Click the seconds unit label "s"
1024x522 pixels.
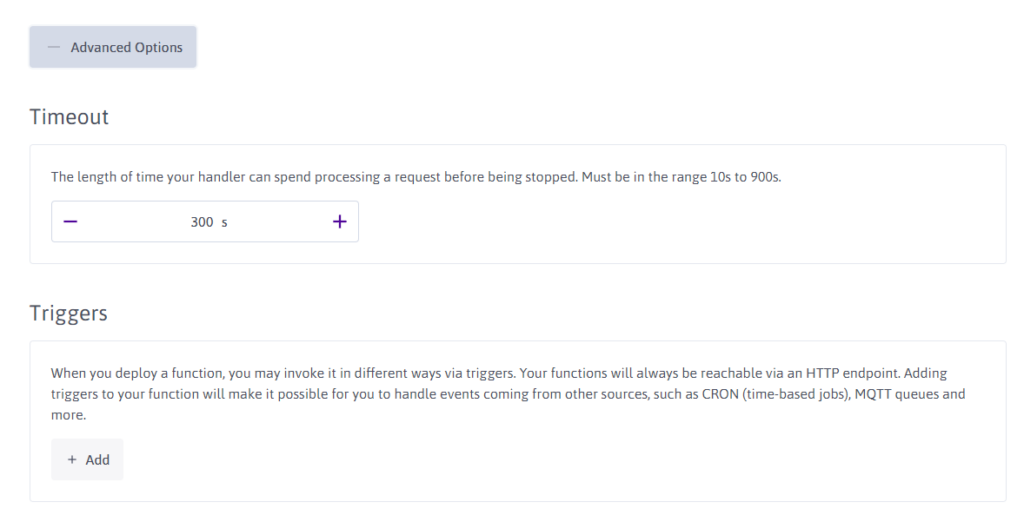tap(225, 222)
